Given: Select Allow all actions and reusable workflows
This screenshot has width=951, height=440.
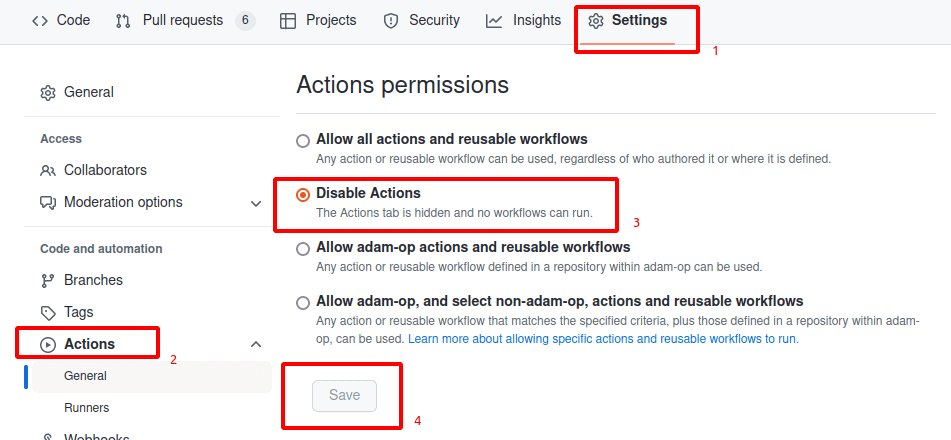Looking at the screenshot, I should point(303,141).
